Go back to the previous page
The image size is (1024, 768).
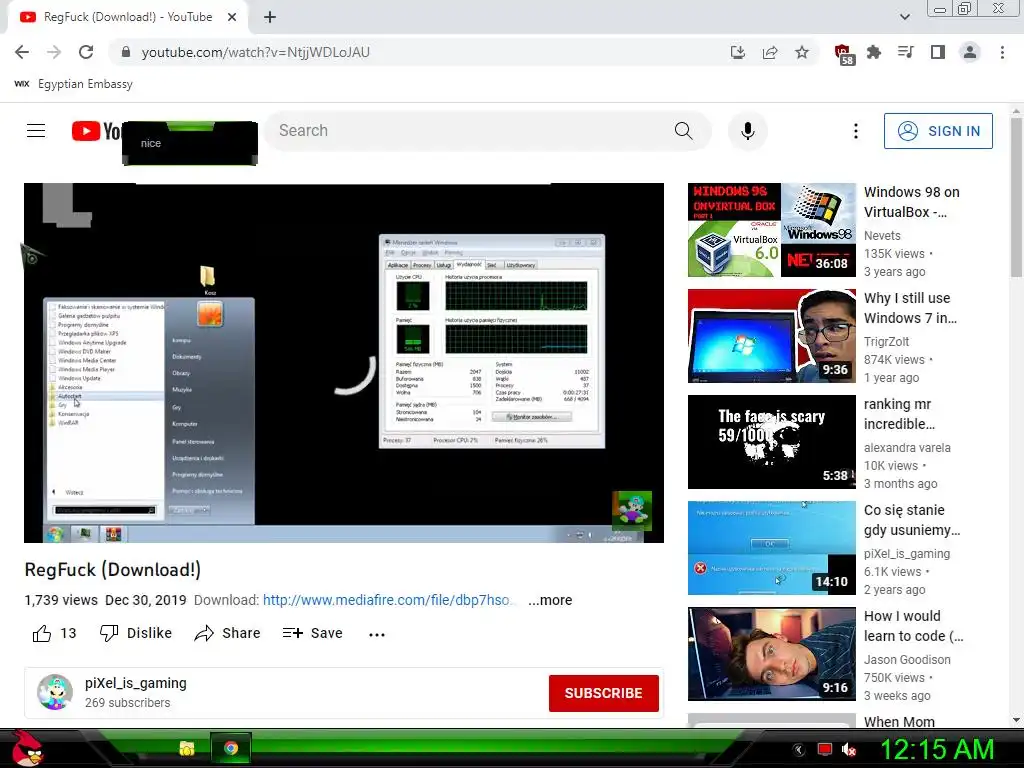pos(22,52)
